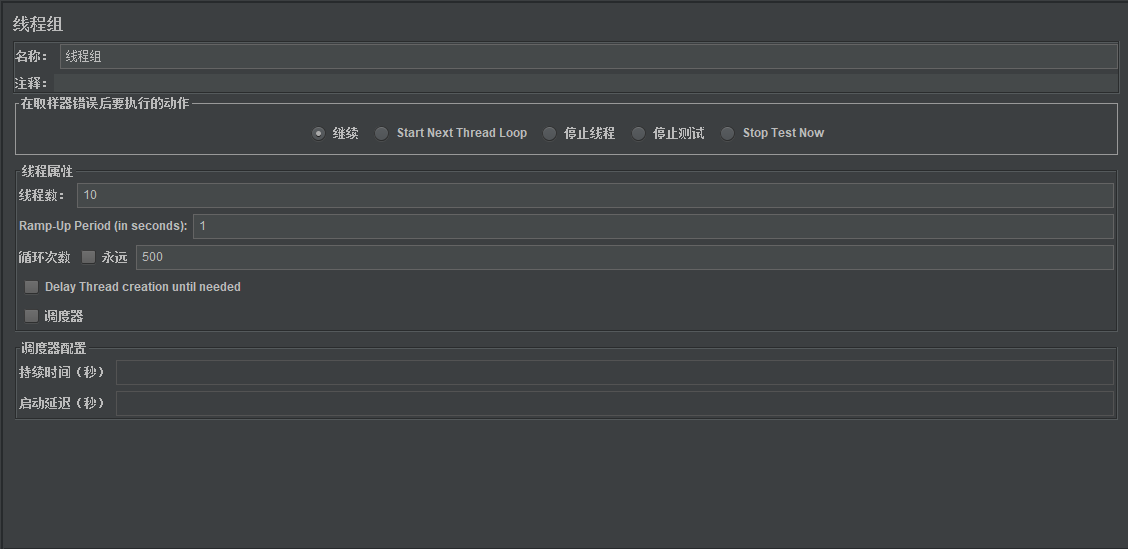Click the 线程组 panel heading

pos(38,24)
